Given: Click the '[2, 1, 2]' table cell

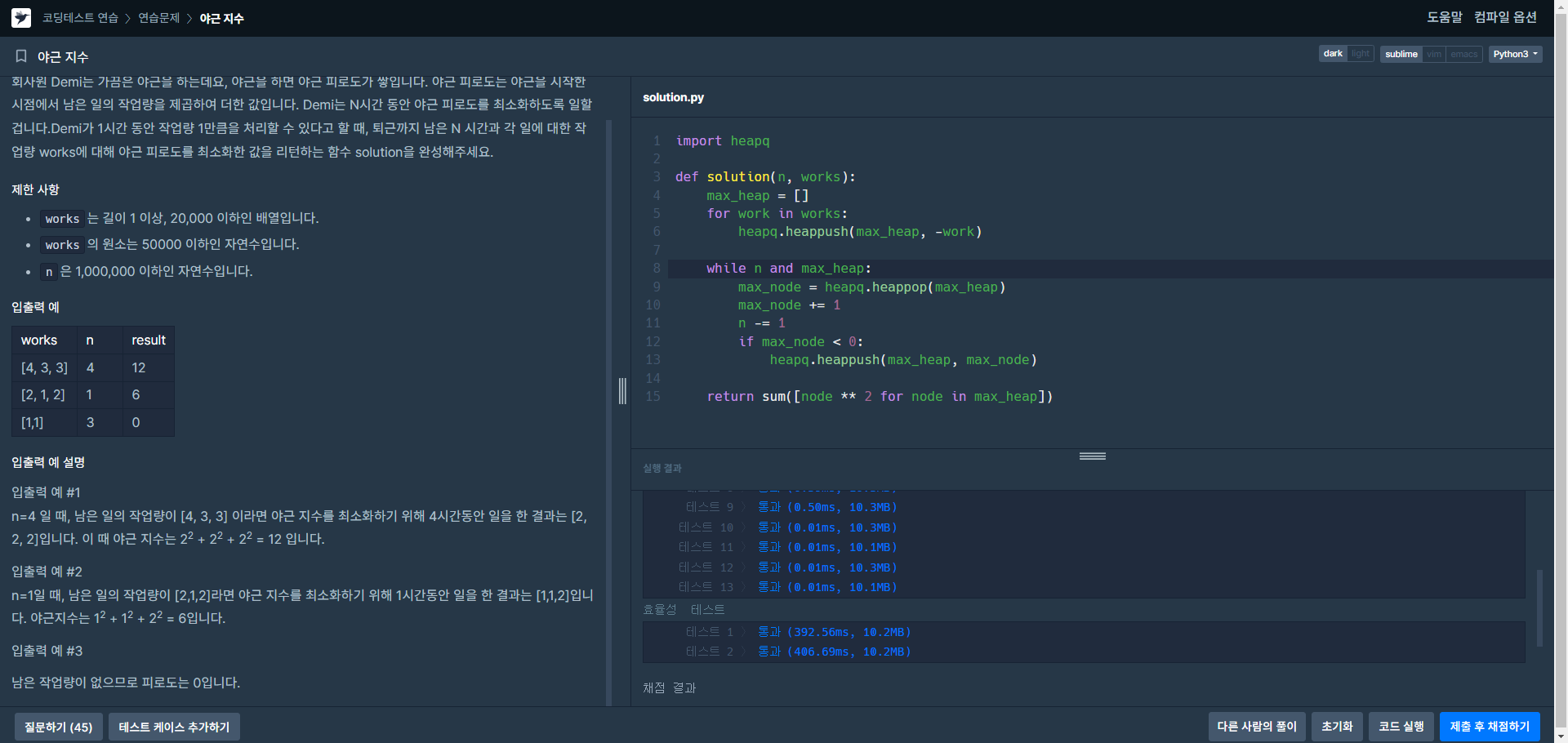Looking at the screenshot, I should (44, 394).
